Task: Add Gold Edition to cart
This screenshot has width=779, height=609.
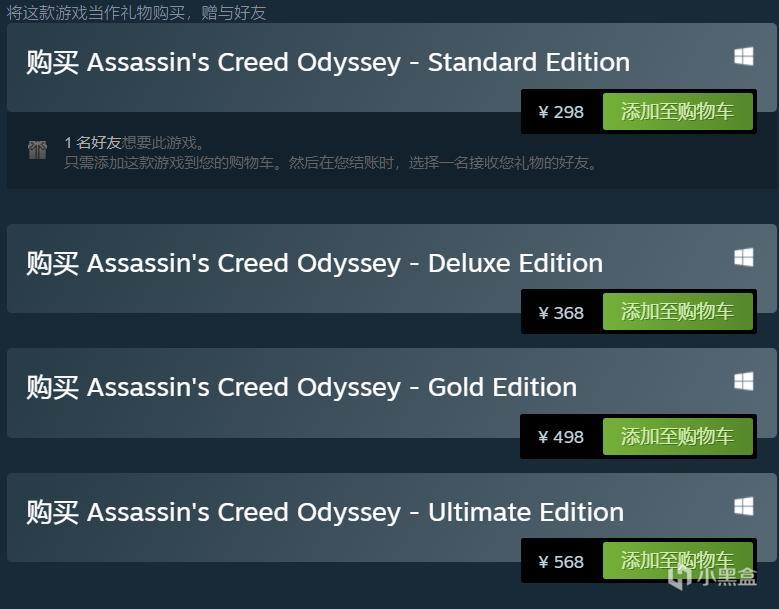Action: [678, 437]
